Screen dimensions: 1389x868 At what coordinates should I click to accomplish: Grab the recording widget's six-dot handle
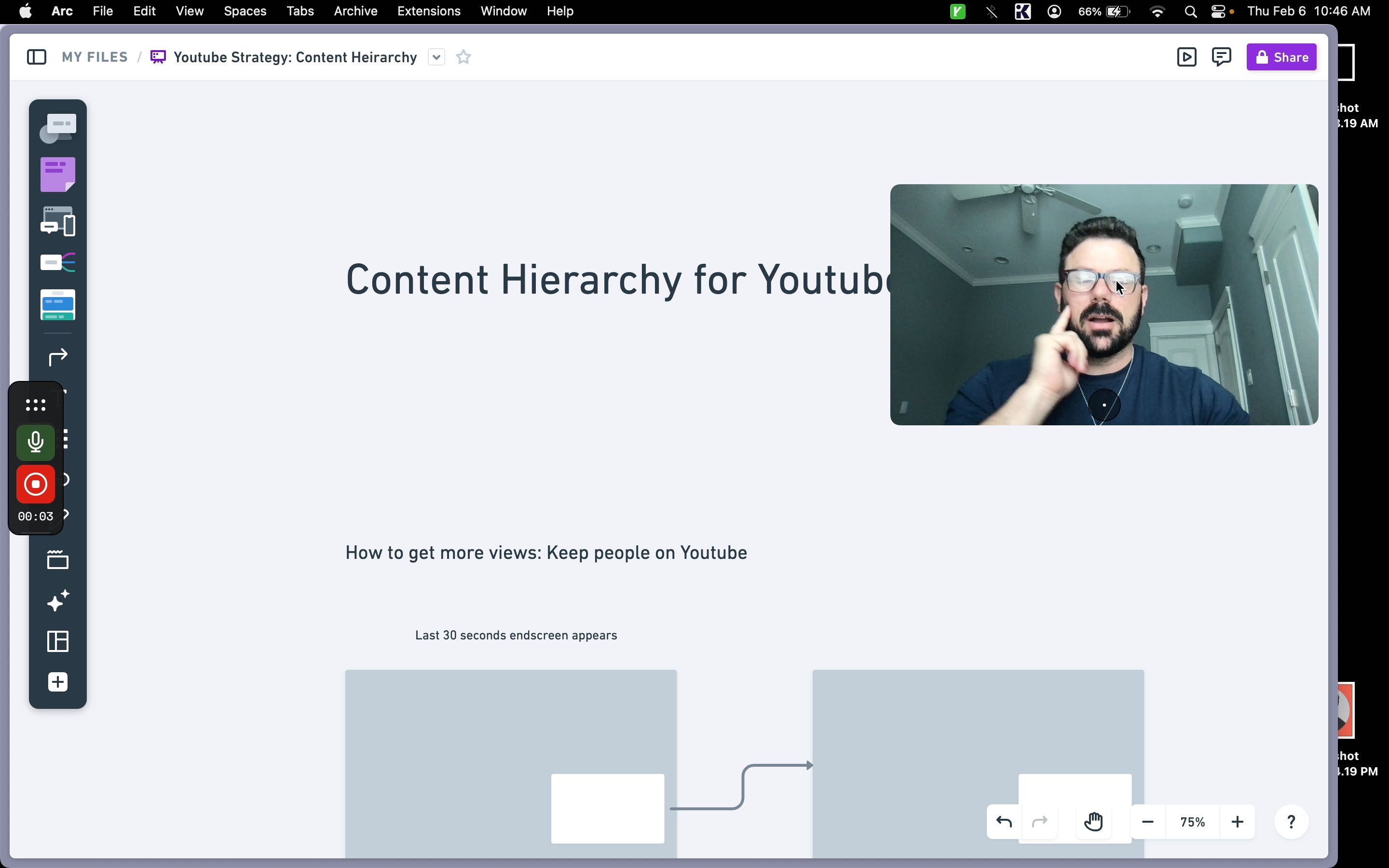(36, 405)
